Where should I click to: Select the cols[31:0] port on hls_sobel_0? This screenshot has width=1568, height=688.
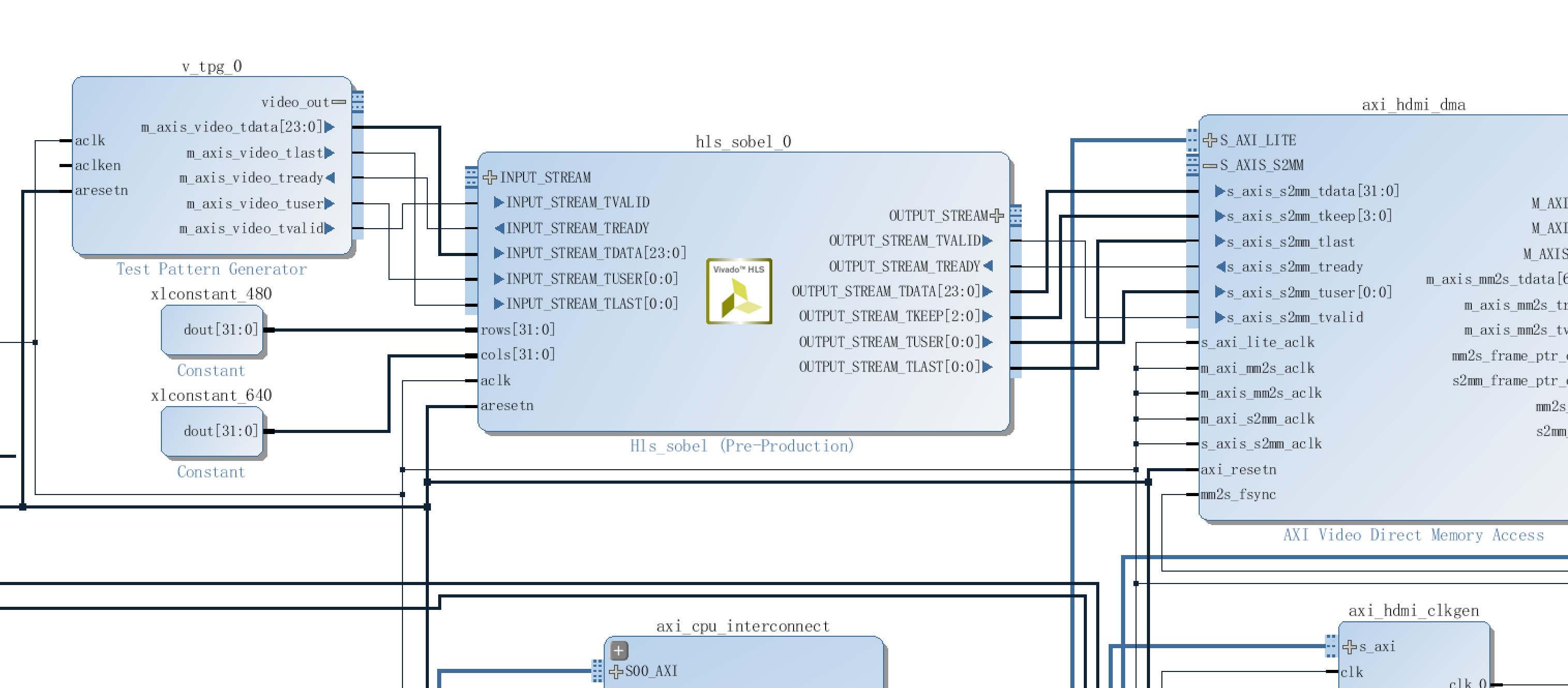point(517,354)
